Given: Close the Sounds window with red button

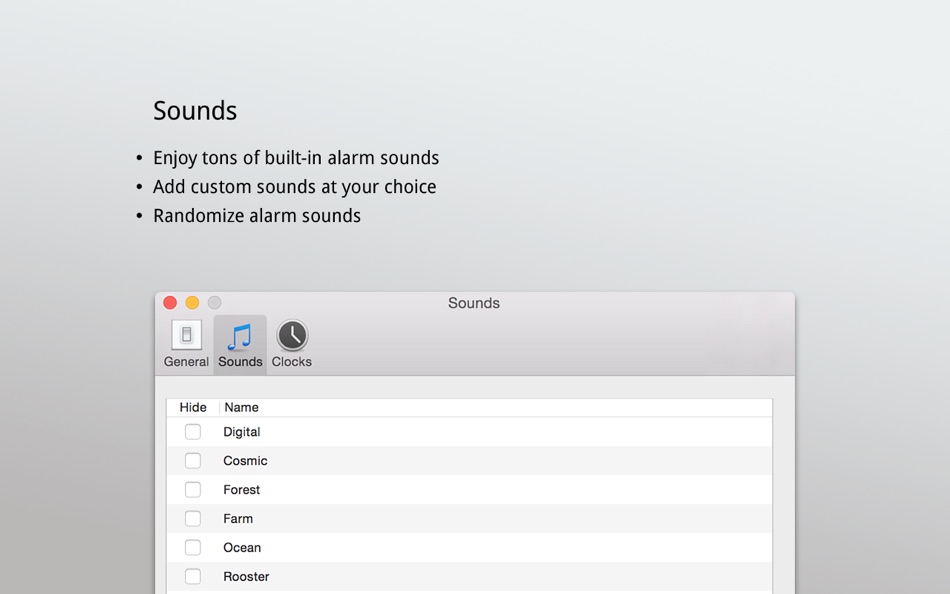Looking at the screenshot, I should [170, 302].
